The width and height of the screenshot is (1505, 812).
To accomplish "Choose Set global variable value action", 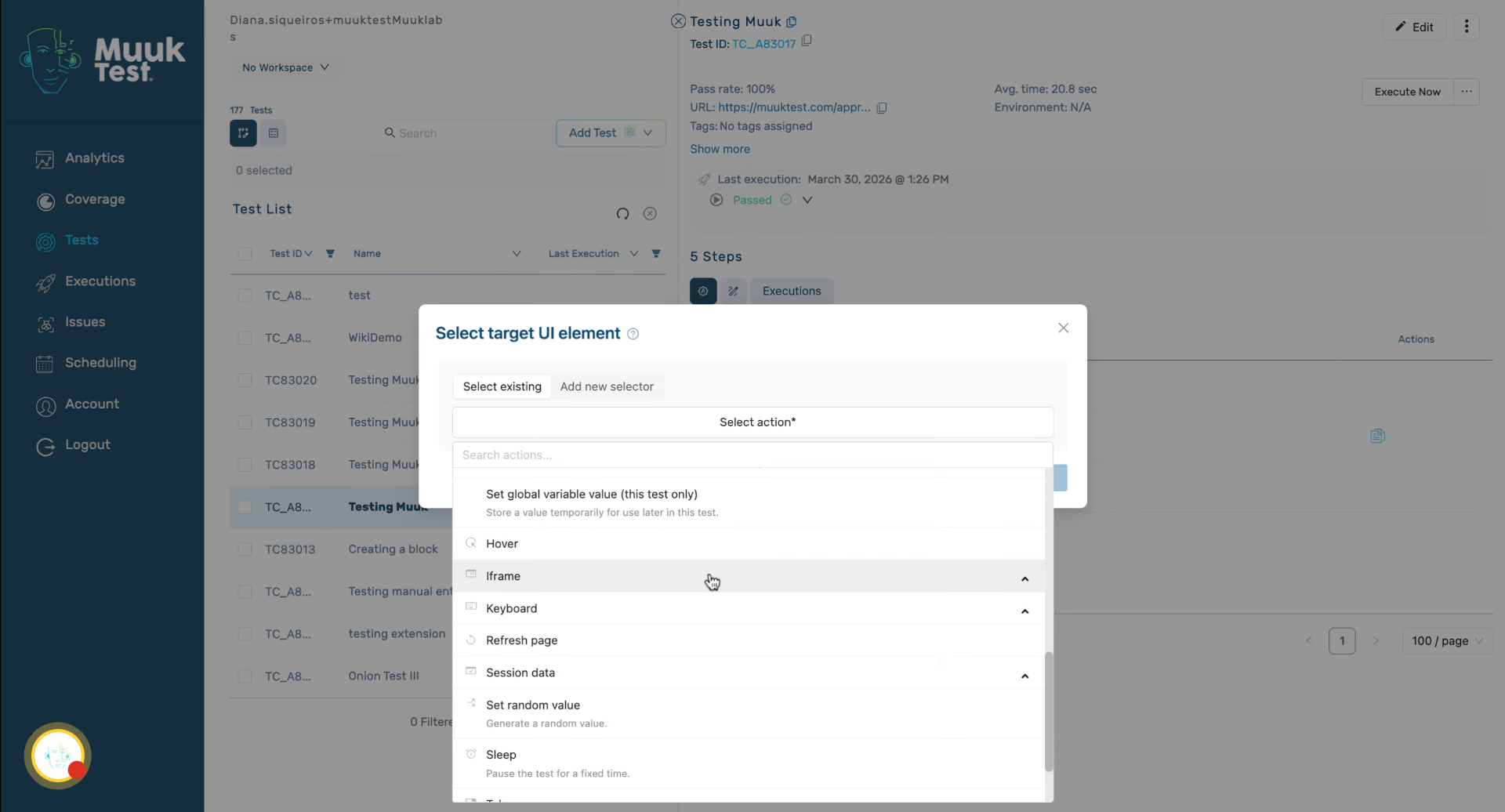I will pyautogui.click(x=749, y=502).
